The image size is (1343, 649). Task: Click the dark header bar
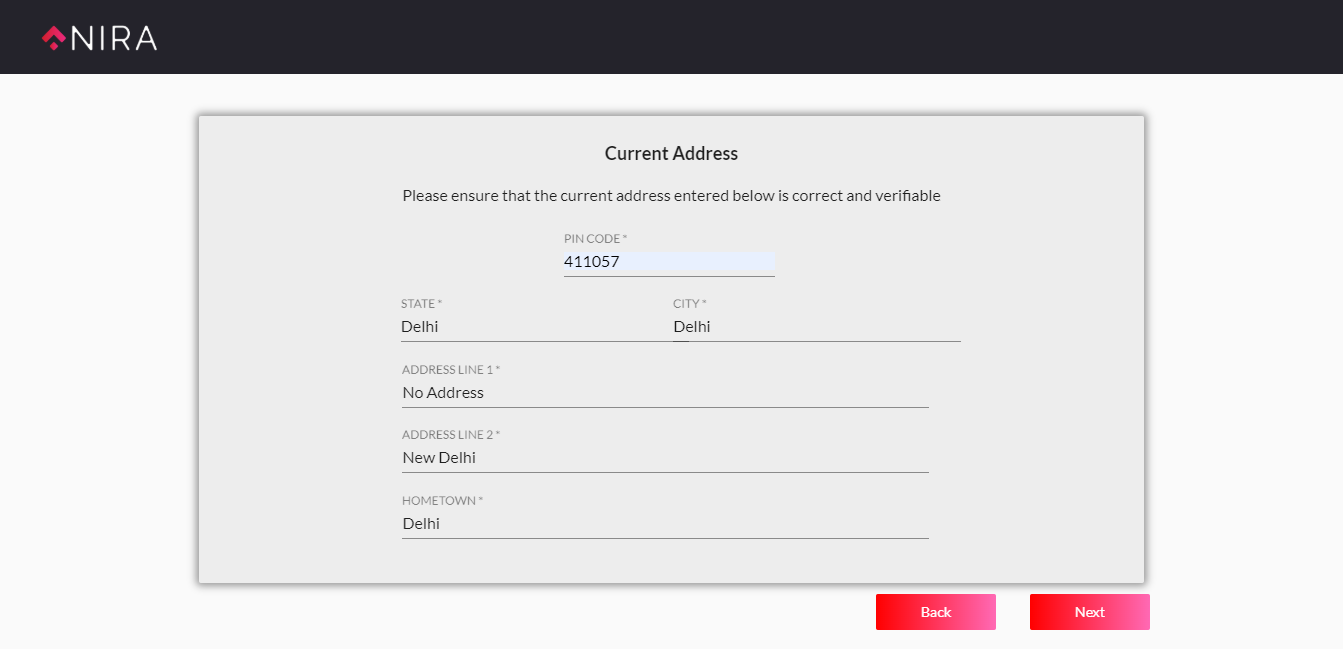pos(700,37)
